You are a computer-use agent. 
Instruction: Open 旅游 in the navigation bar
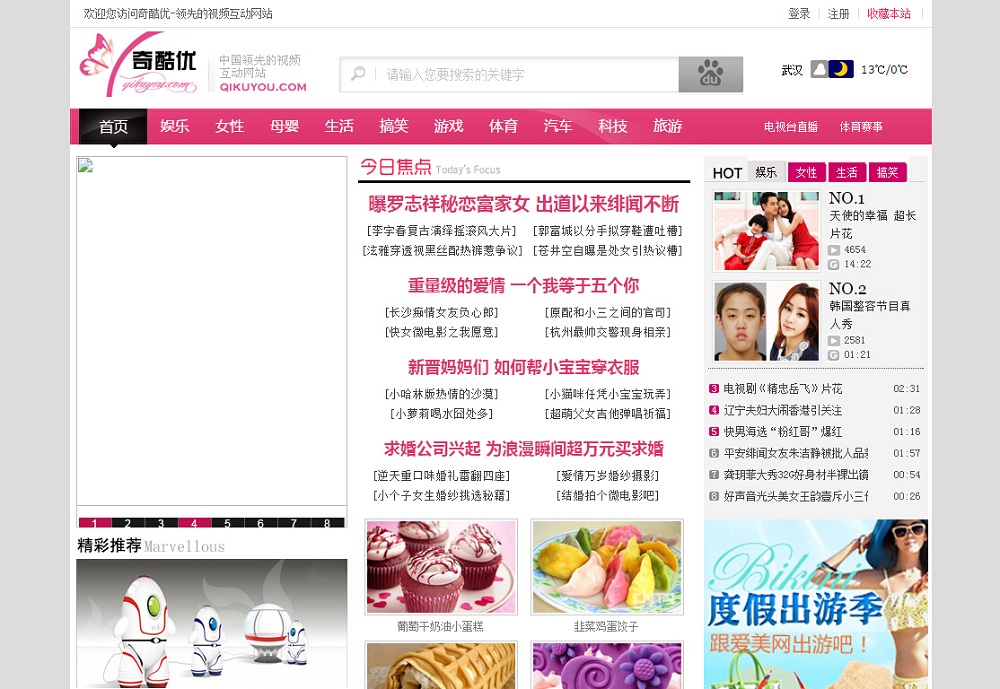click(668, 126)
